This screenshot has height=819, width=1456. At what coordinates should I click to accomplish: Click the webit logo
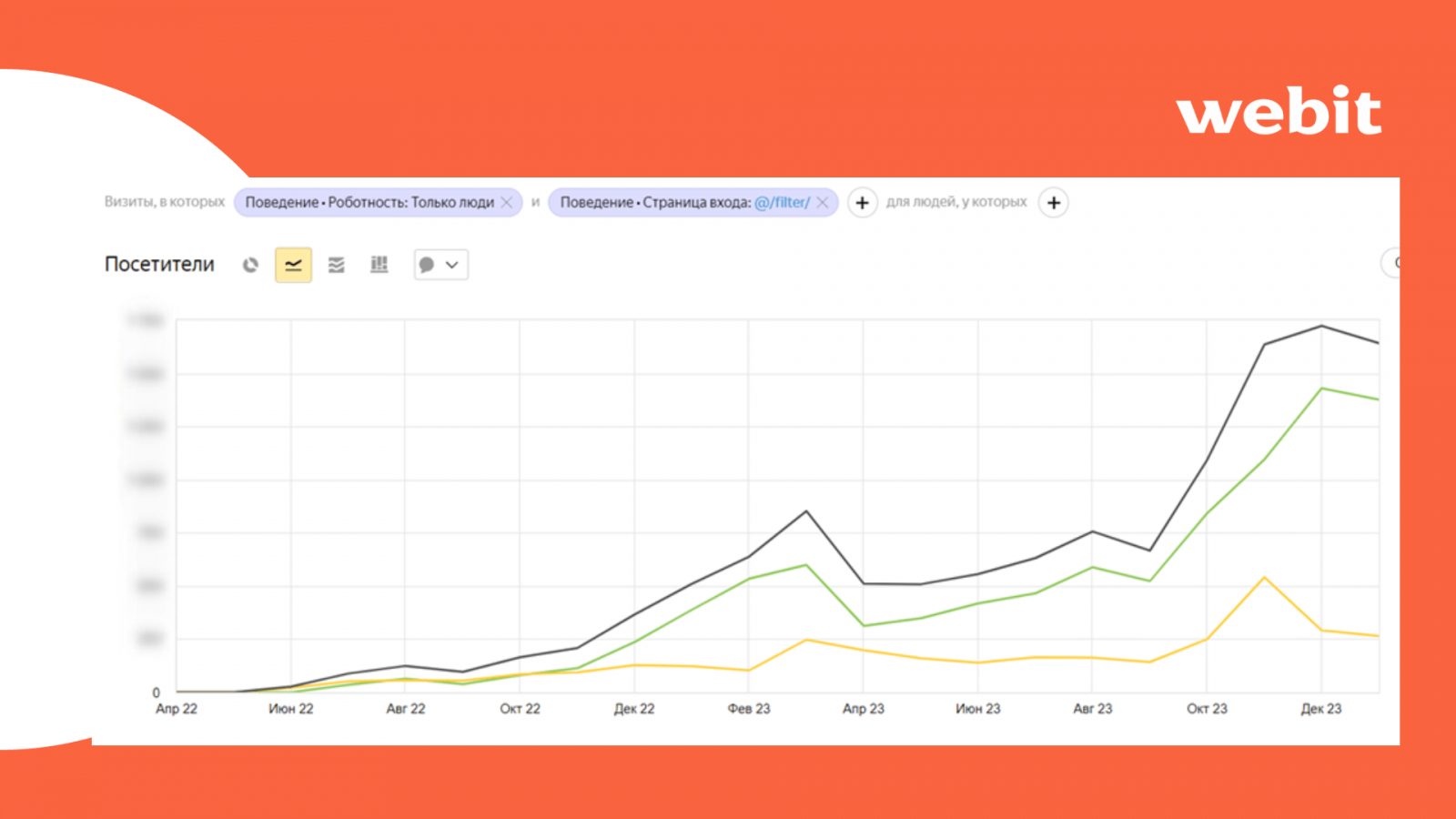1279,111
